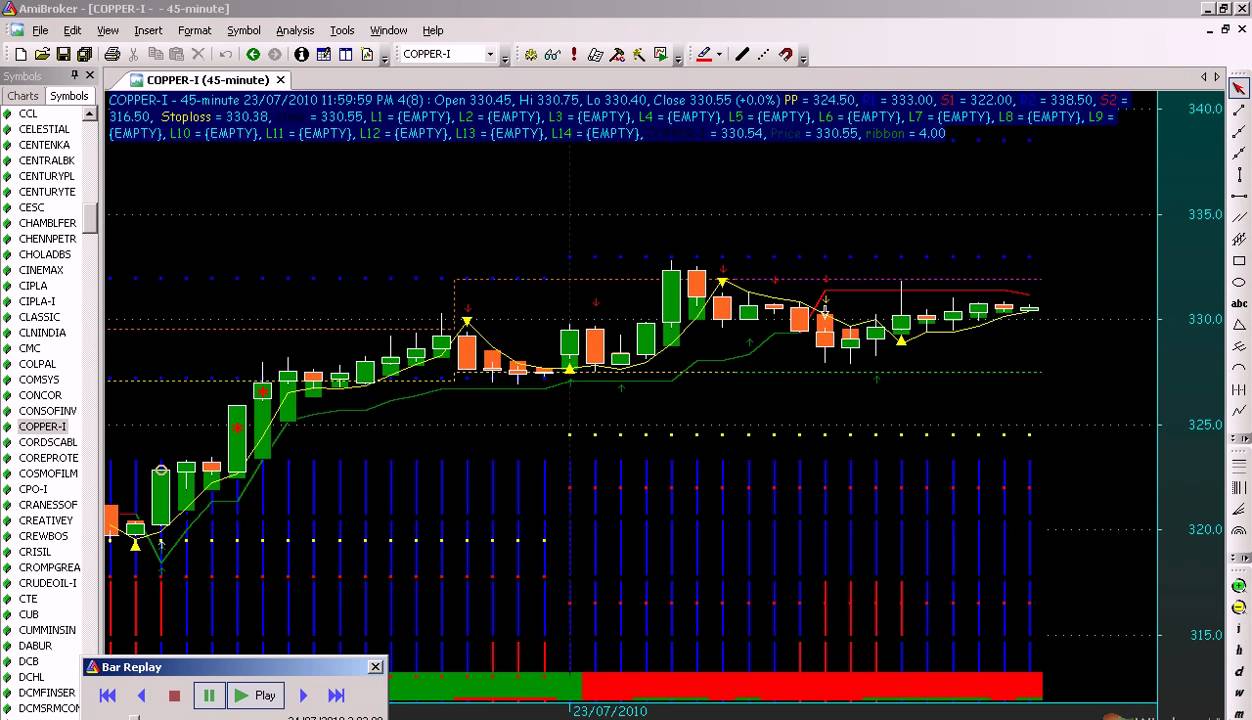The height and width of the screenshot is (720, 1252).
Task: Close the COPPER-I (45-minute) chart tab
Action: pos(281,80)
